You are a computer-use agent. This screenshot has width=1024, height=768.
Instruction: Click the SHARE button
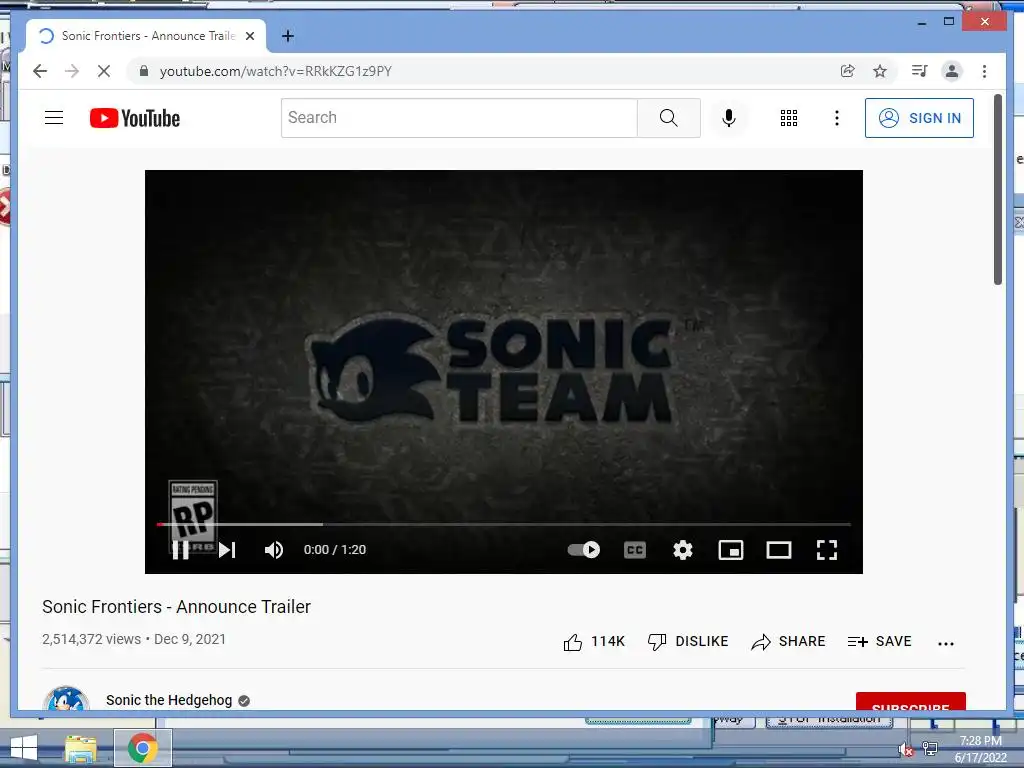tap(788, 642)
